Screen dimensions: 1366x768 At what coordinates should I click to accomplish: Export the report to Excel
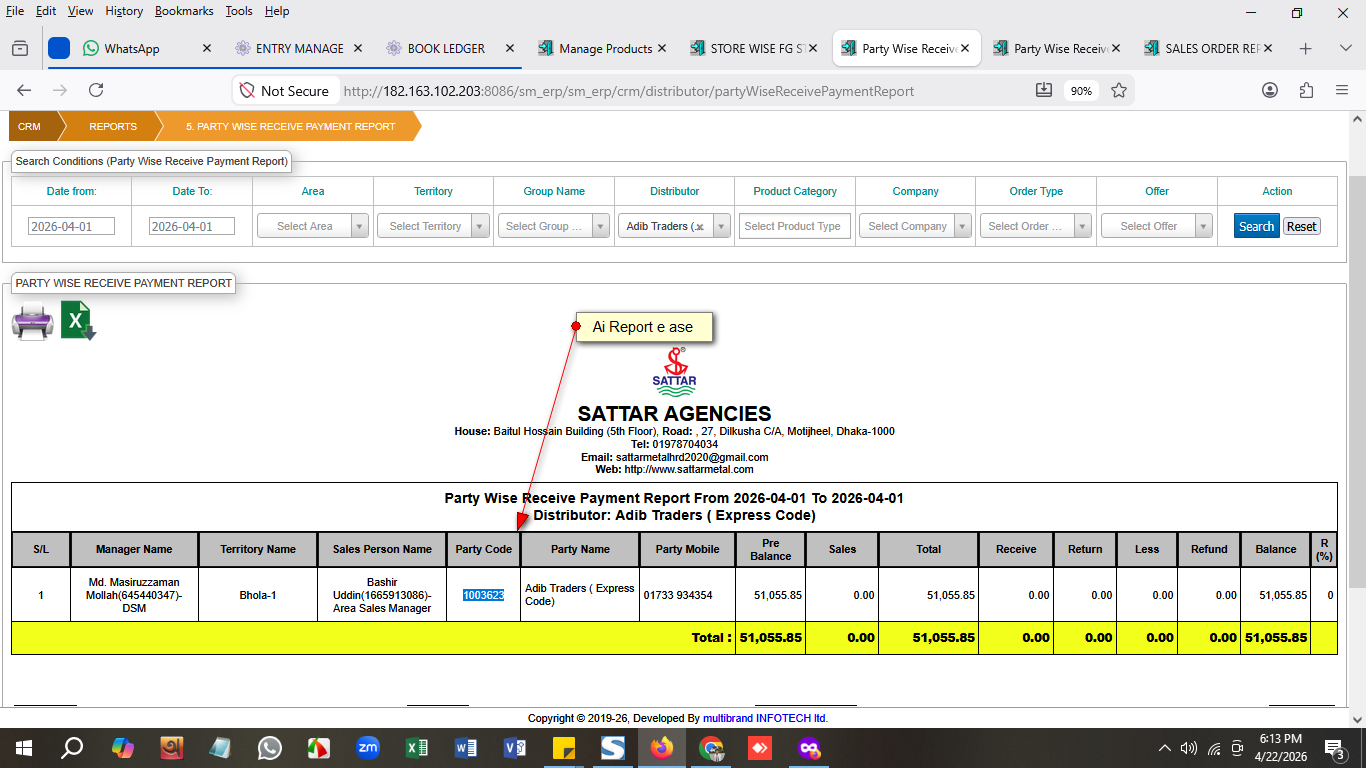pos(78,322)
